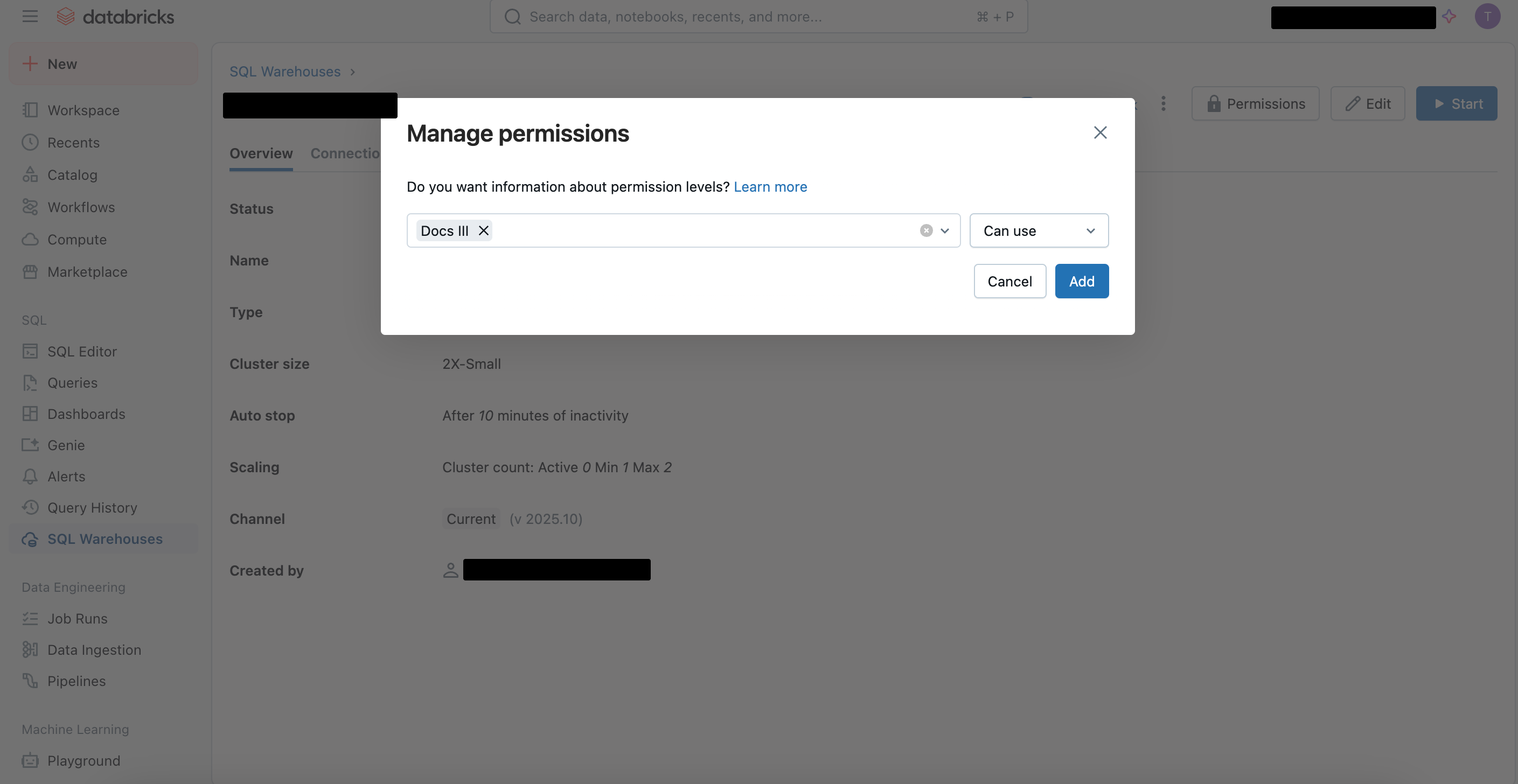Open Genie in the sidebar

[103, 445]
